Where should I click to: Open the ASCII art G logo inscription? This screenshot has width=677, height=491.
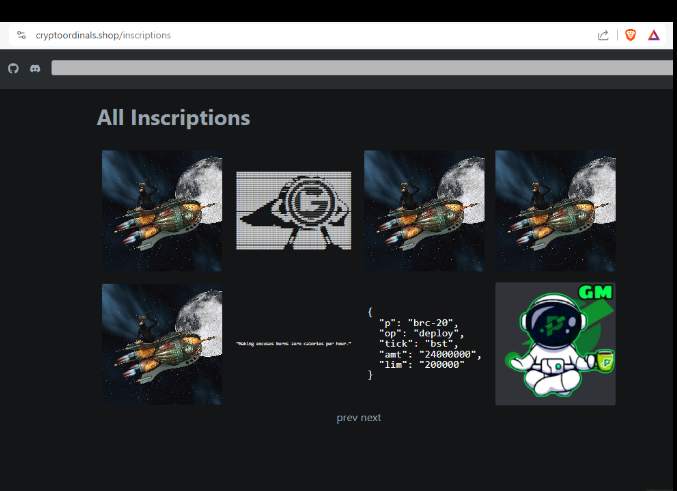(x=293, y=210)
